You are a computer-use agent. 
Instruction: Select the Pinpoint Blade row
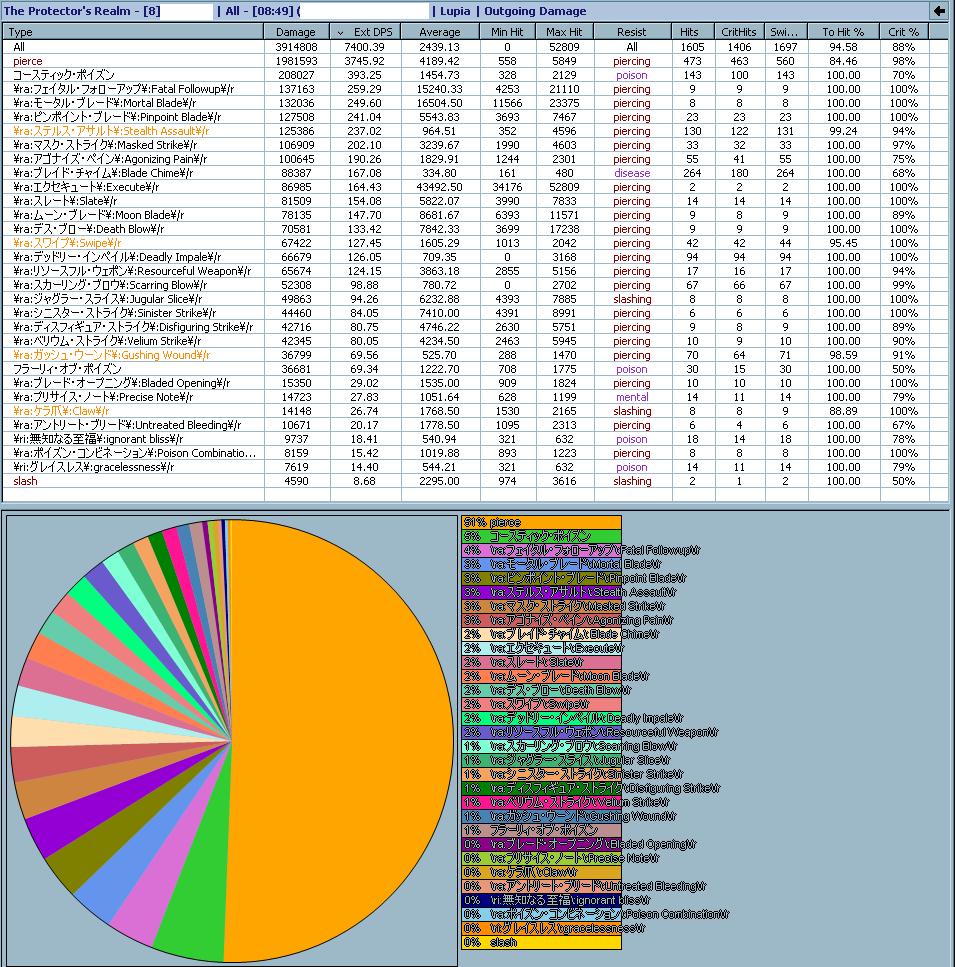pyautogui.click(x=475, y=117)
